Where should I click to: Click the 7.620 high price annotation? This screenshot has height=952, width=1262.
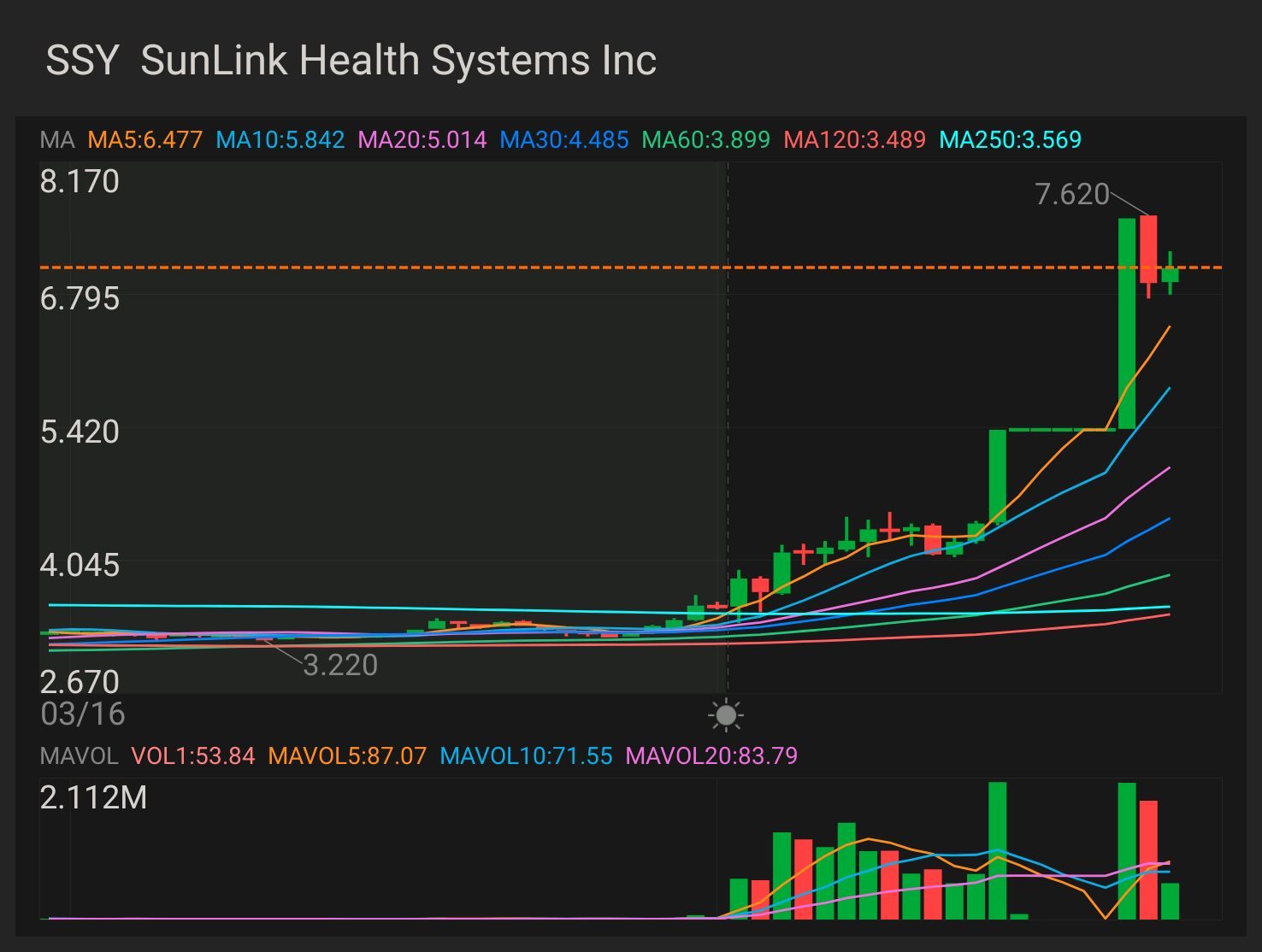point(1071,195)
